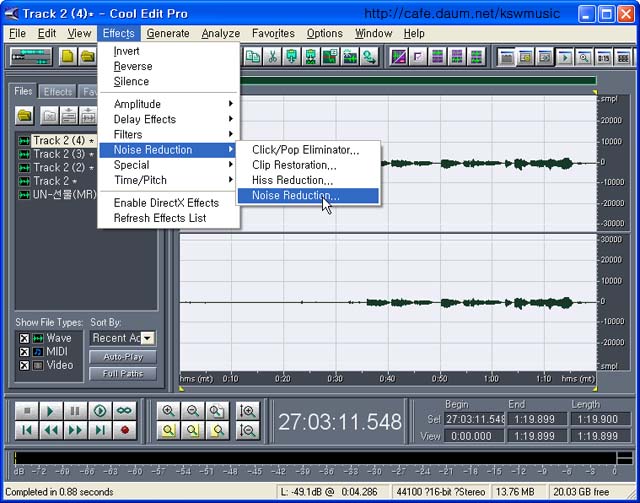Toggle the Video file type checkbox
The height and width of the screenshot is (503, 640).
point(24,365)
